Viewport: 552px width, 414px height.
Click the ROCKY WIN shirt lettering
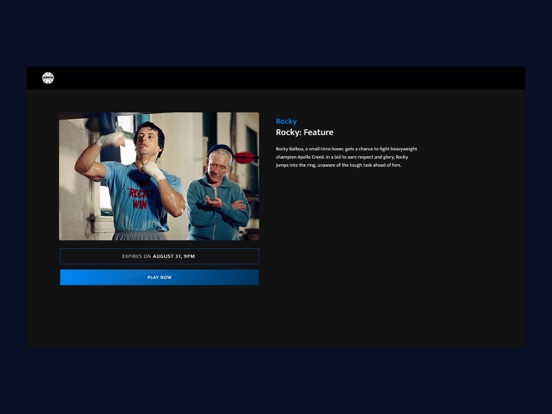point(140,196)
